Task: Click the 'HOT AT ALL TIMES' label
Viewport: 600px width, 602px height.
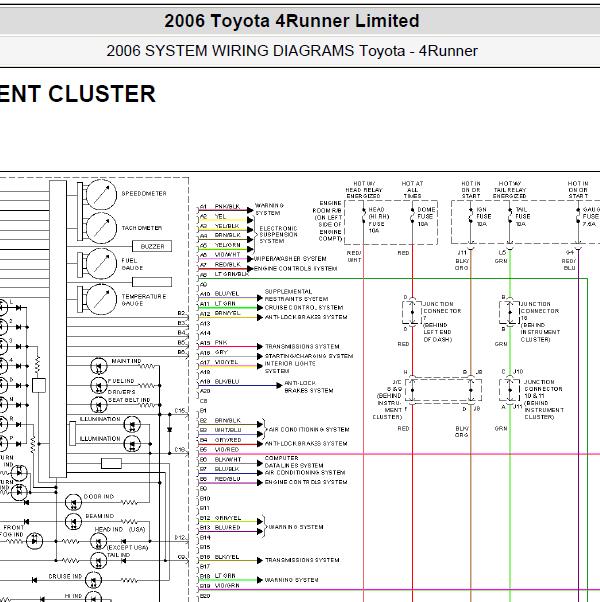Action: (412, 190)
